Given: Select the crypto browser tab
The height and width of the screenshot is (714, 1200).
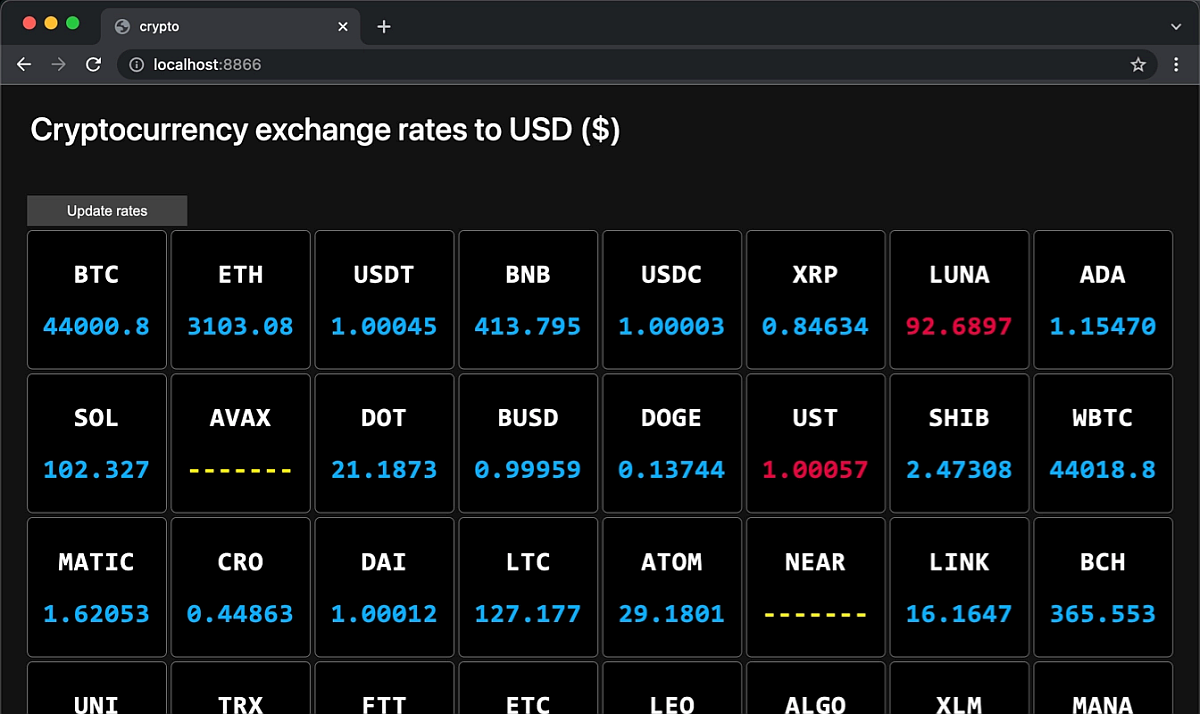Looking at the screenshot, I should coord(230,27).
